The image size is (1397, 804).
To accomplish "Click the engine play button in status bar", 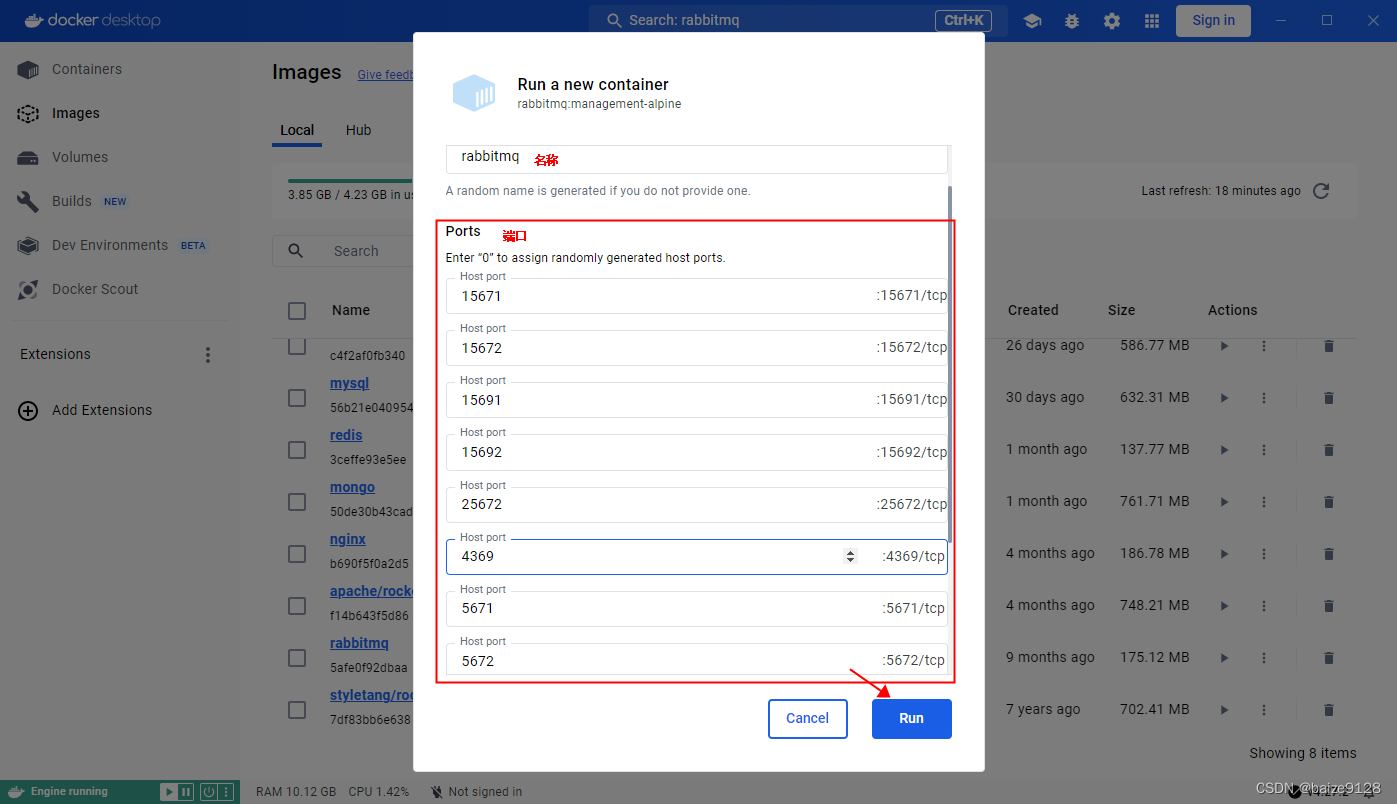I will [169, 792].
